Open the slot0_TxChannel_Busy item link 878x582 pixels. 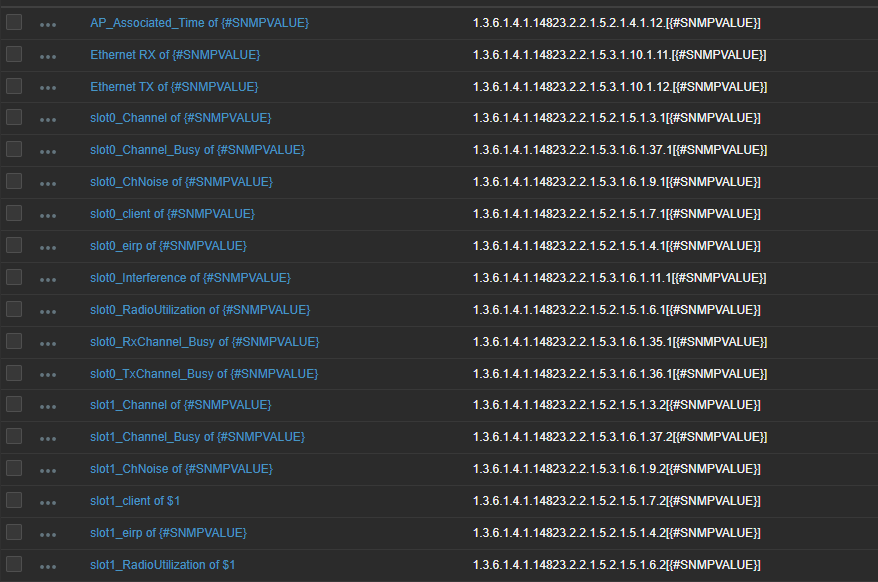click(204, 374)
